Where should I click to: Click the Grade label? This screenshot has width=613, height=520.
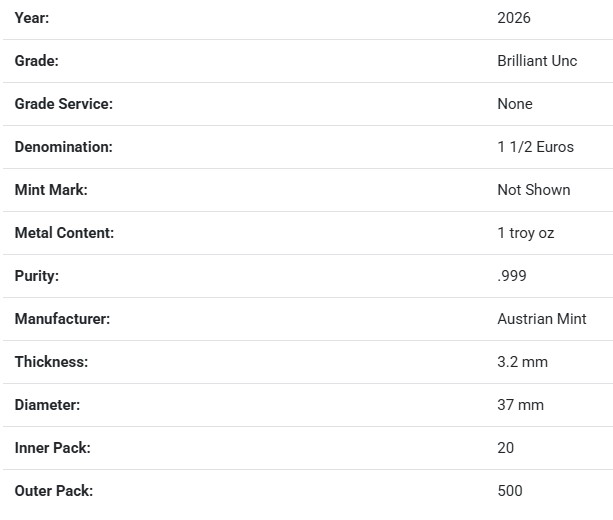37,61
